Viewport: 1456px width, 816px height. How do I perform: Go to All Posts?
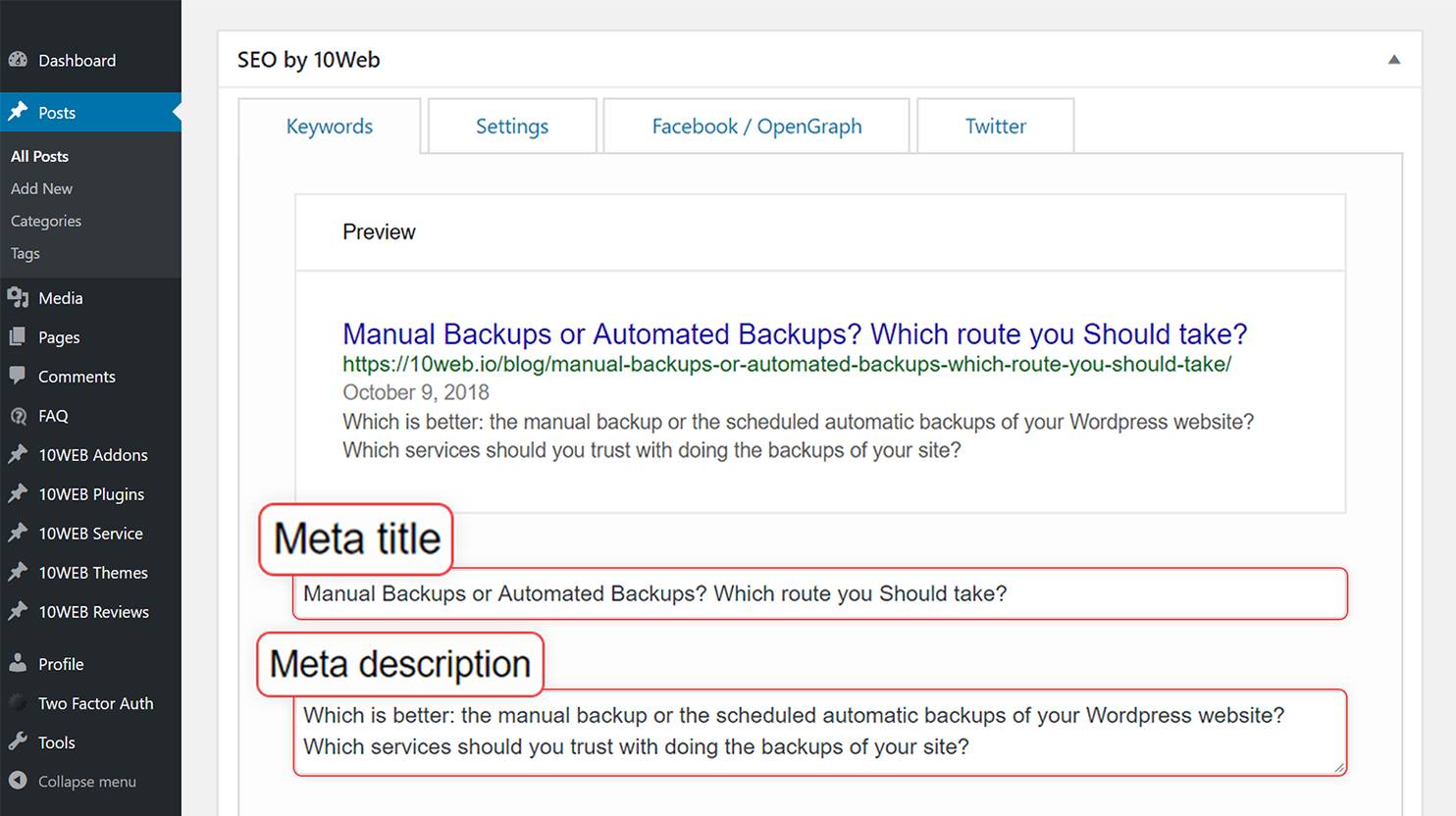[x=39, y=156]
